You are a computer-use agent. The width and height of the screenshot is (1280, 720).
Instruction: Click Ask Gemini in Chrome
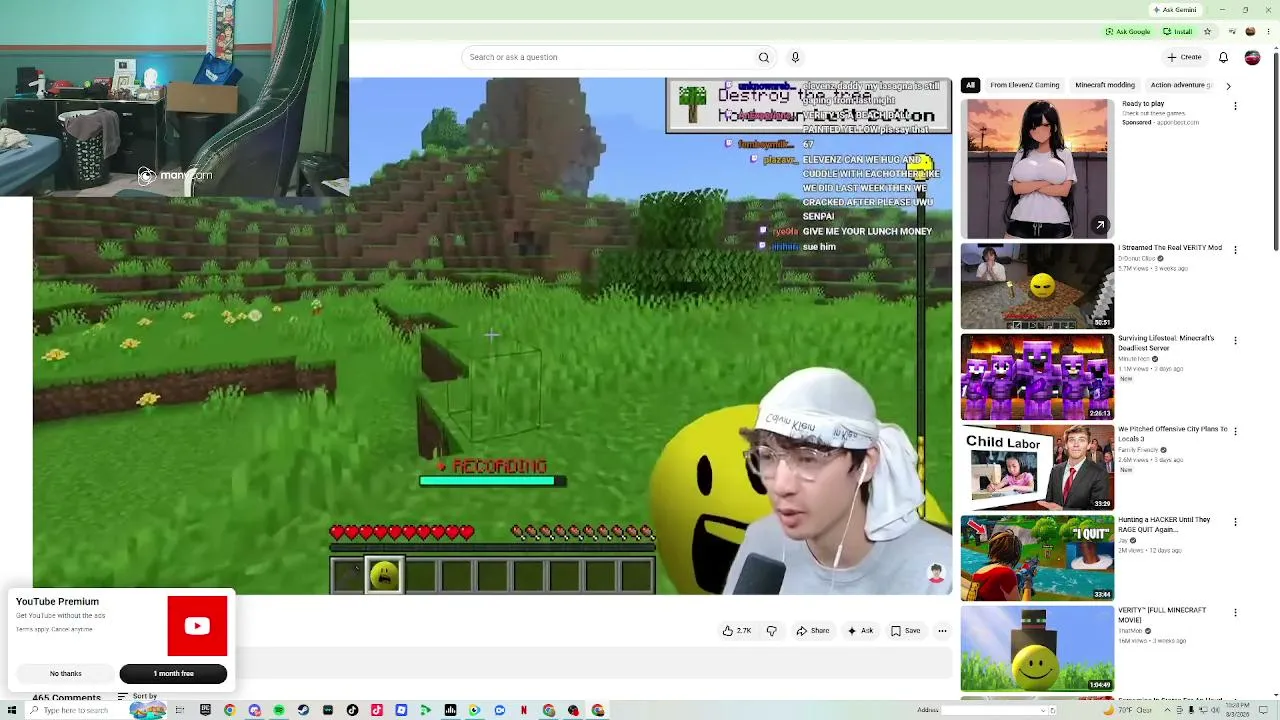click(1174, 9)
